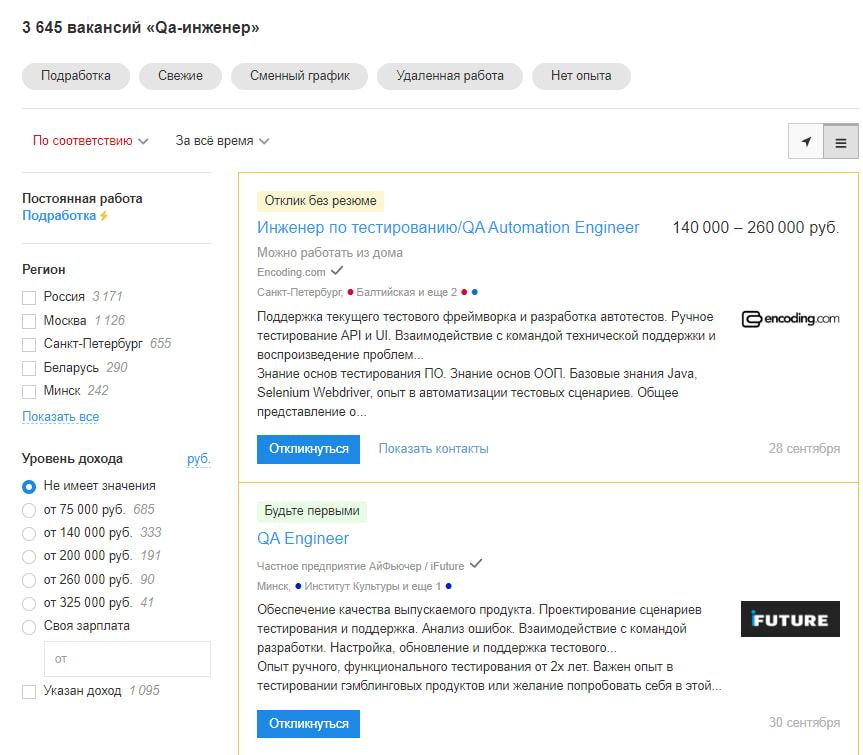Switch to map view using the arrow icon
The width and height of the screenshot is (863, 755).
tap(805, 141)
